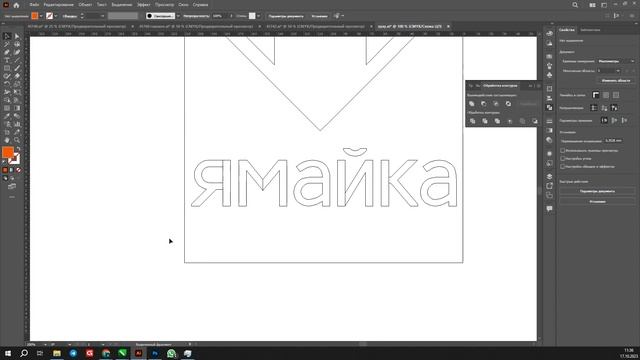Open the search icon in the top bar

[x=575, y=5]
